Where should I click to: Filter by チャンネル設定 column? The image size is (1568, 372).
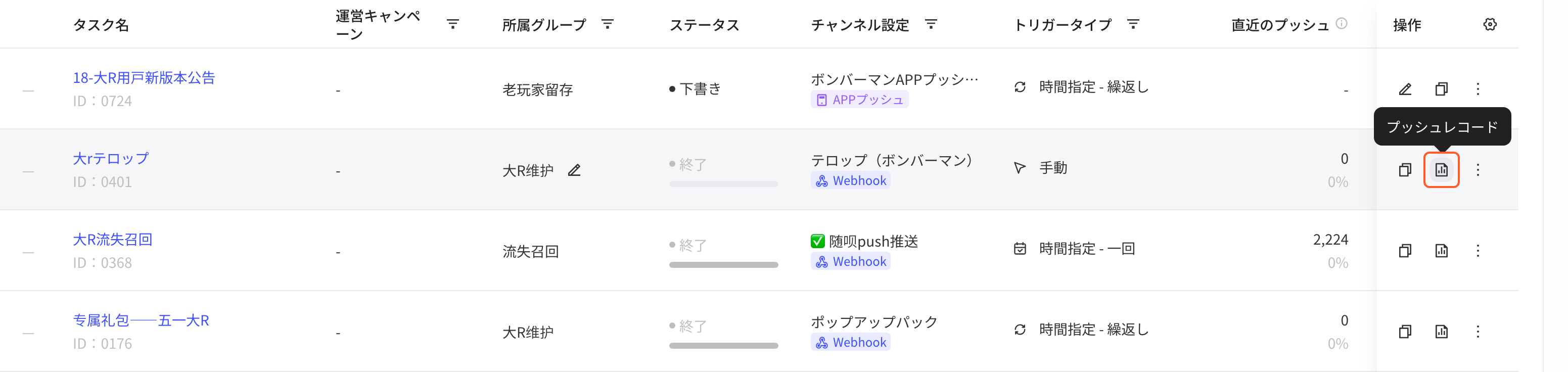931,24
